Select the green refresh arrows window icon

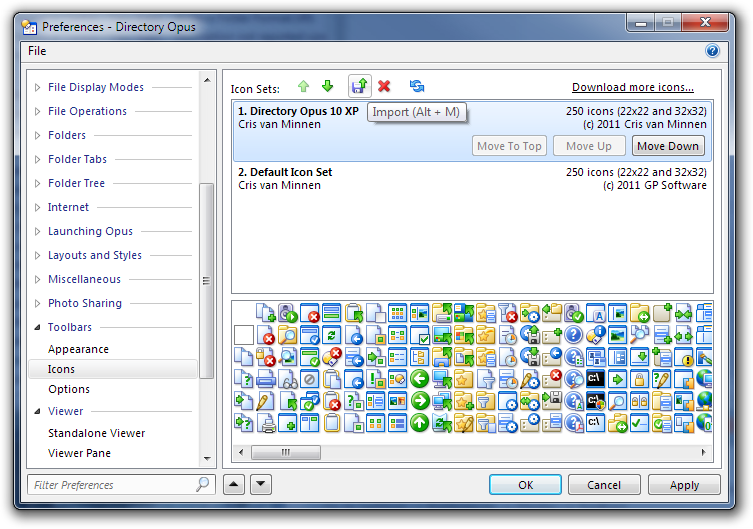(332, 335)
